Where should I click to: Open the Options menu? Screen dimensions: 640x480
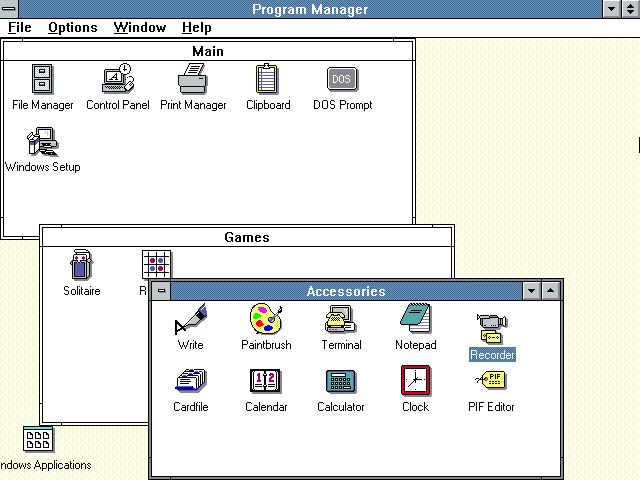[x=73, y=27]
